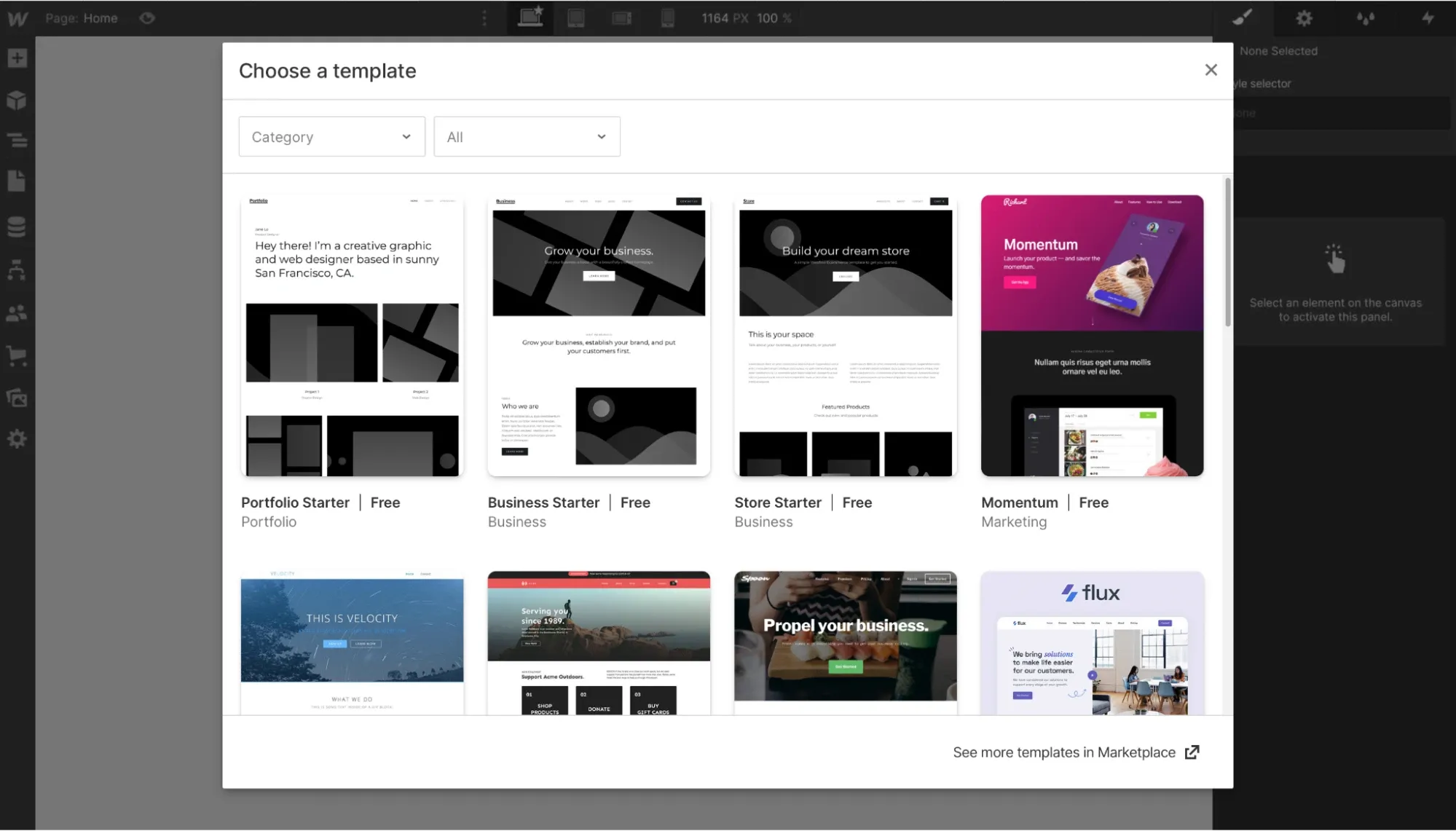Select the desktop base breakpoint icon
Viewport: 1456px width, 831px height.
[530, 17]
